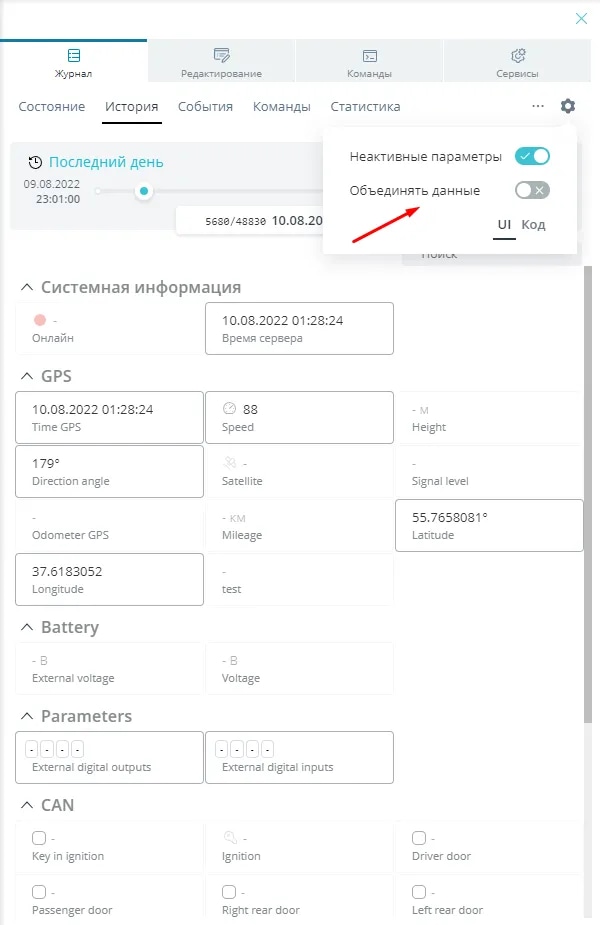Click the Команды terminal icon
Screen dimensions: 600x925
coord(369,56)
